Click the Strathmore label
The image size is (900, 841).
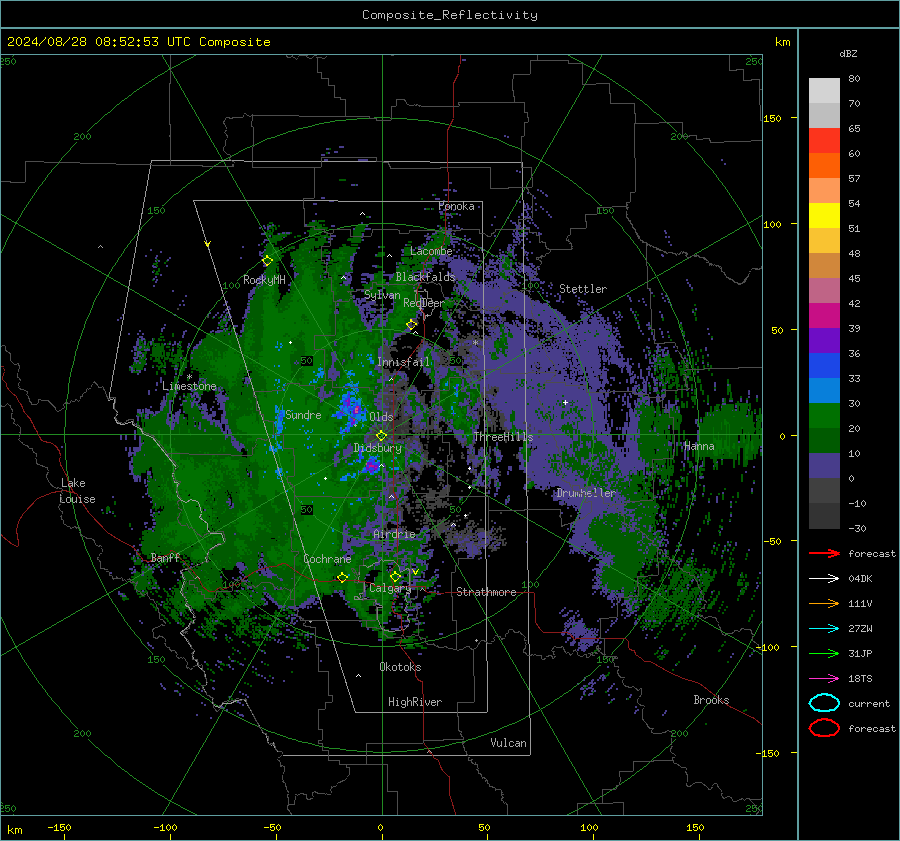click(x=486, y=592)
